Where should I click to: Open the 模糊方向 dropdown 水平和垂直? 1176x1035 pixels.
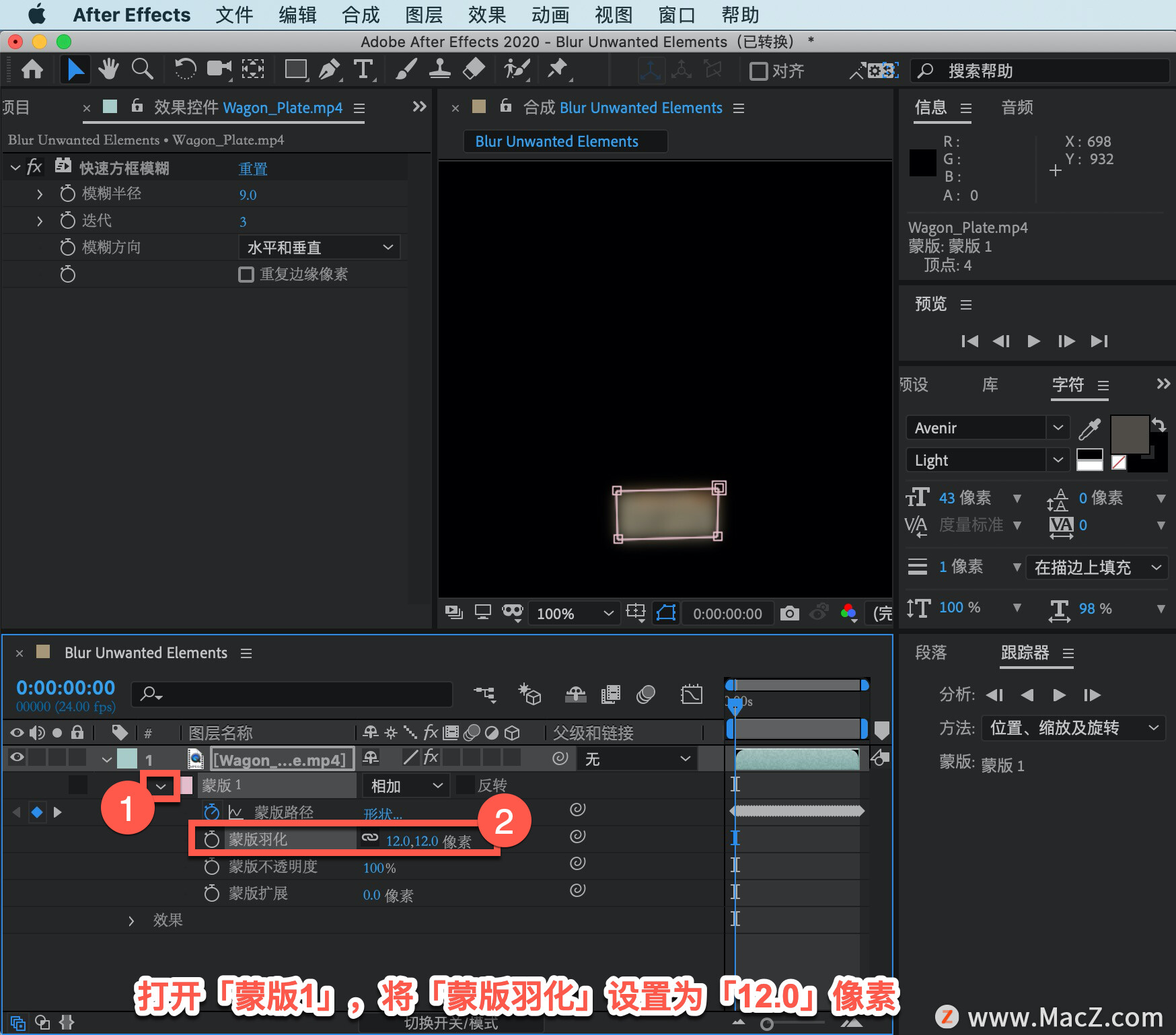click(320, 247)
